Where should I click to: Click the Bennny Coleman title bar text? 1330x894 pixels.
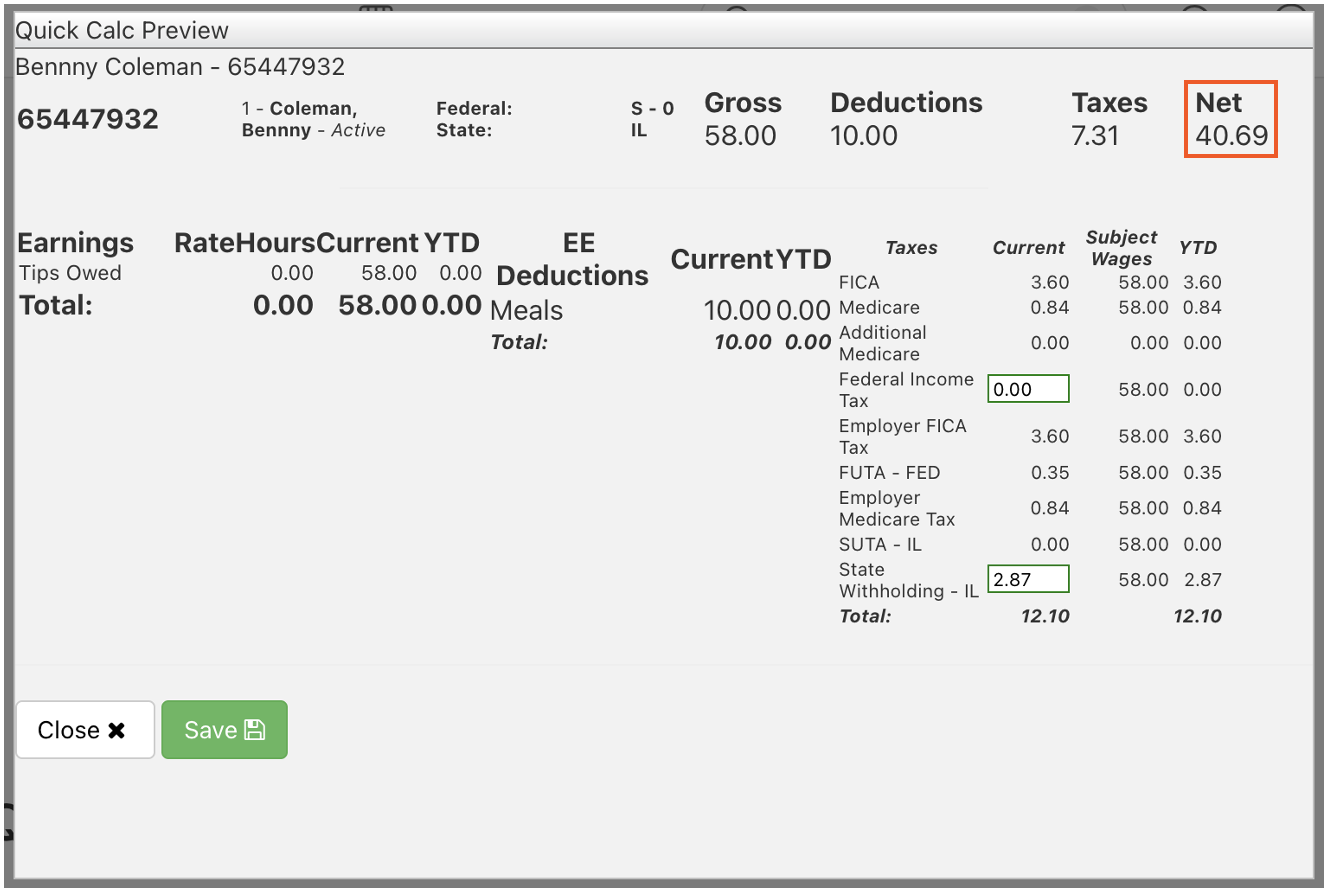click(180, 67)
